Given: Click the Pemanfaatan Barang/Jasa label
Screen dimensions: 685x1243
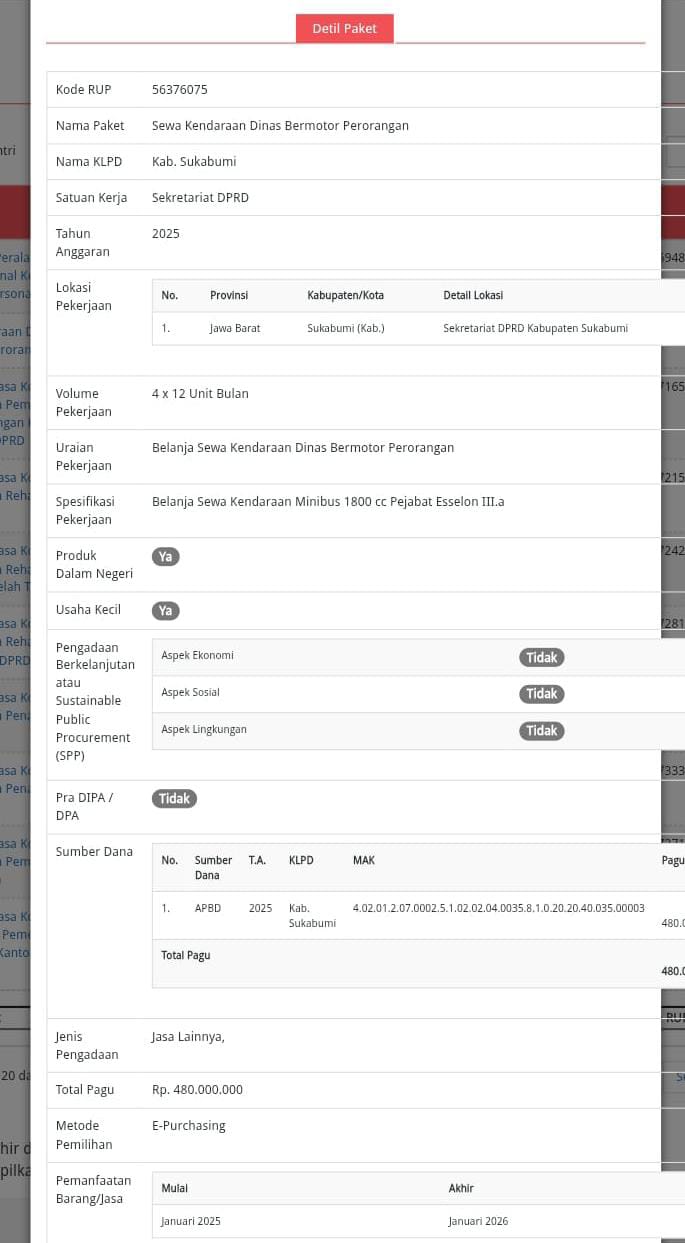Looking at the screenshot, I should [x=93, y=1189].
